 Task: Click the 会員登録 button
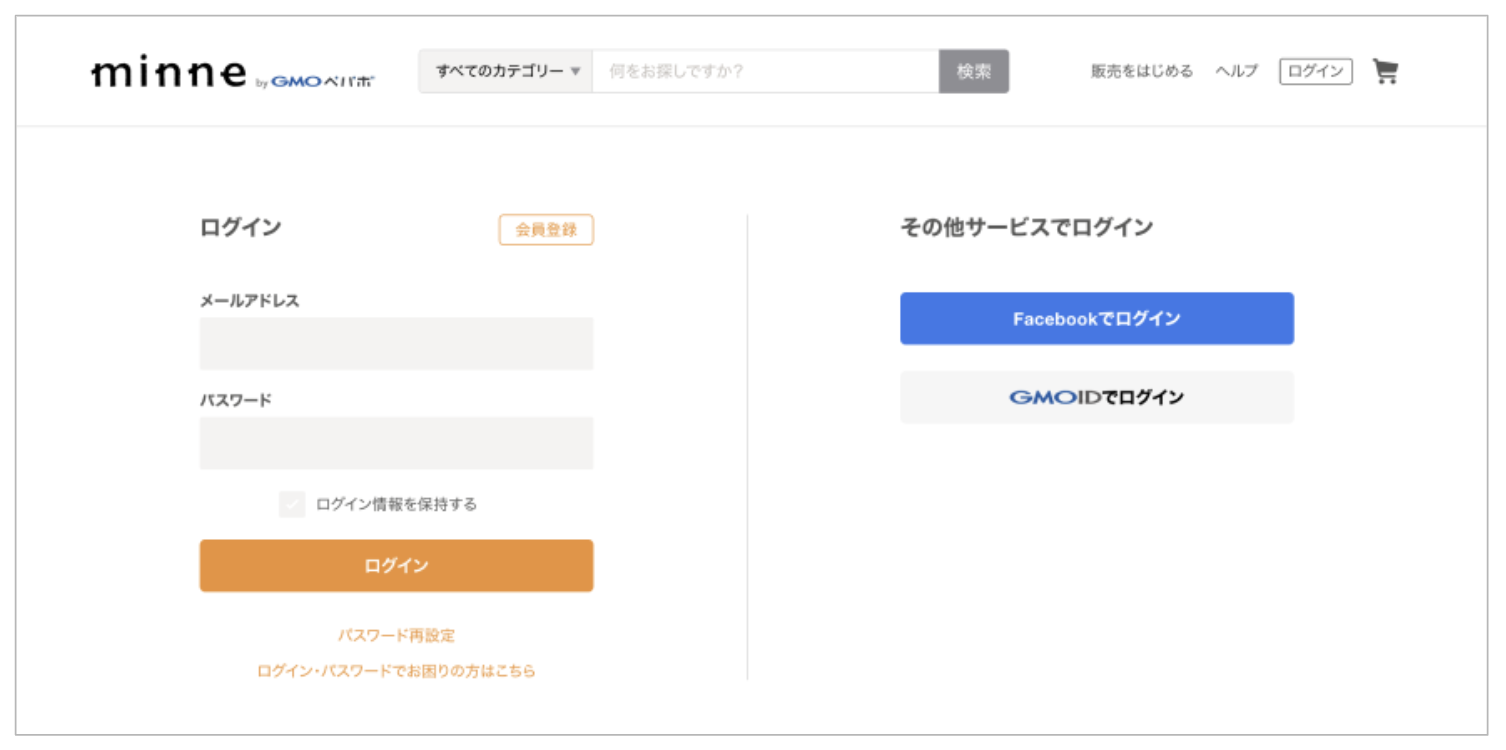(546, 230)
